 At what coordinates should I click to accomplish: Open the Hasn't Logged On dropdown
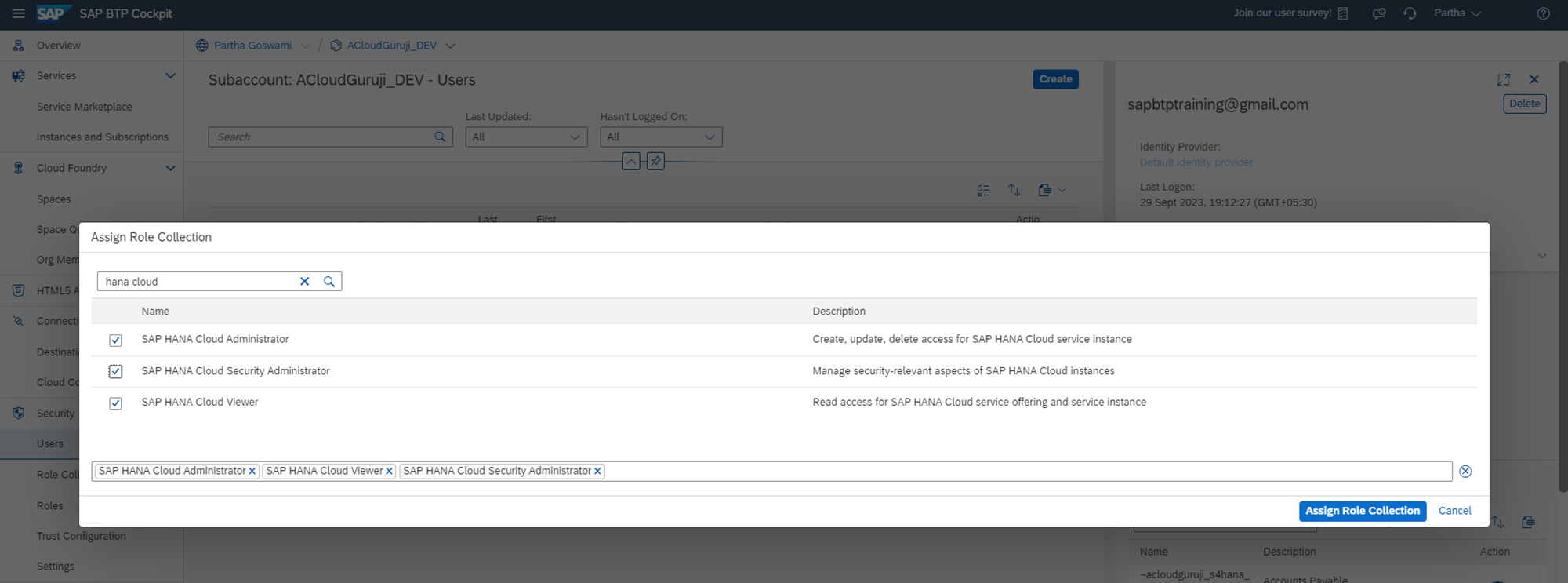[x=660, y=137]
